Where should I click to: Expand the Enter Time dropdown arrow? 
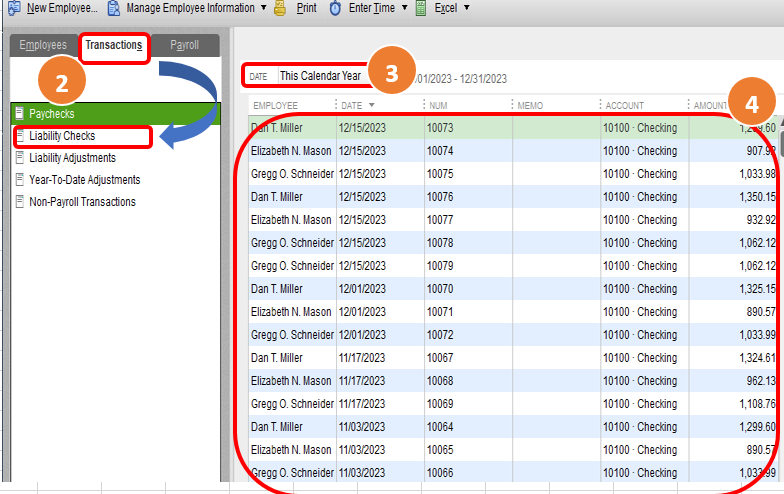pyautogui.click(x=404, y=8)
